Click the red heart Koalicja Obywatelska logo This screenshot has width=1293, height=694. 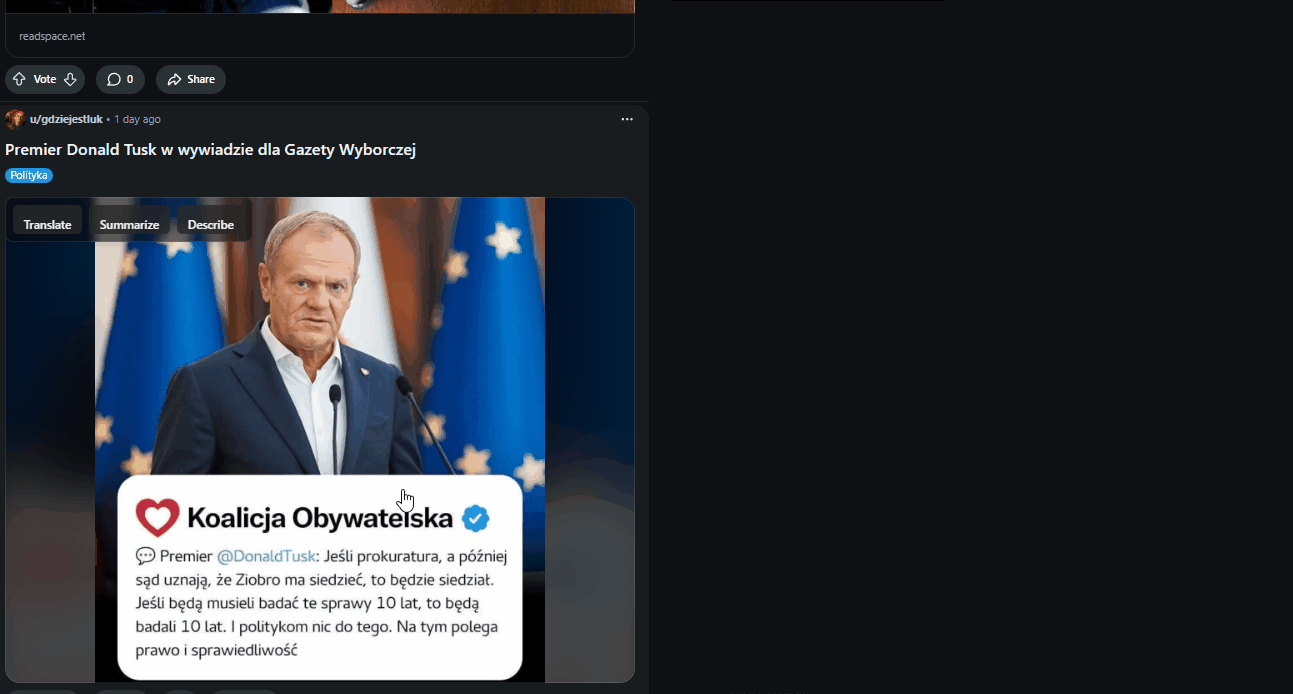tap(157, 517)
